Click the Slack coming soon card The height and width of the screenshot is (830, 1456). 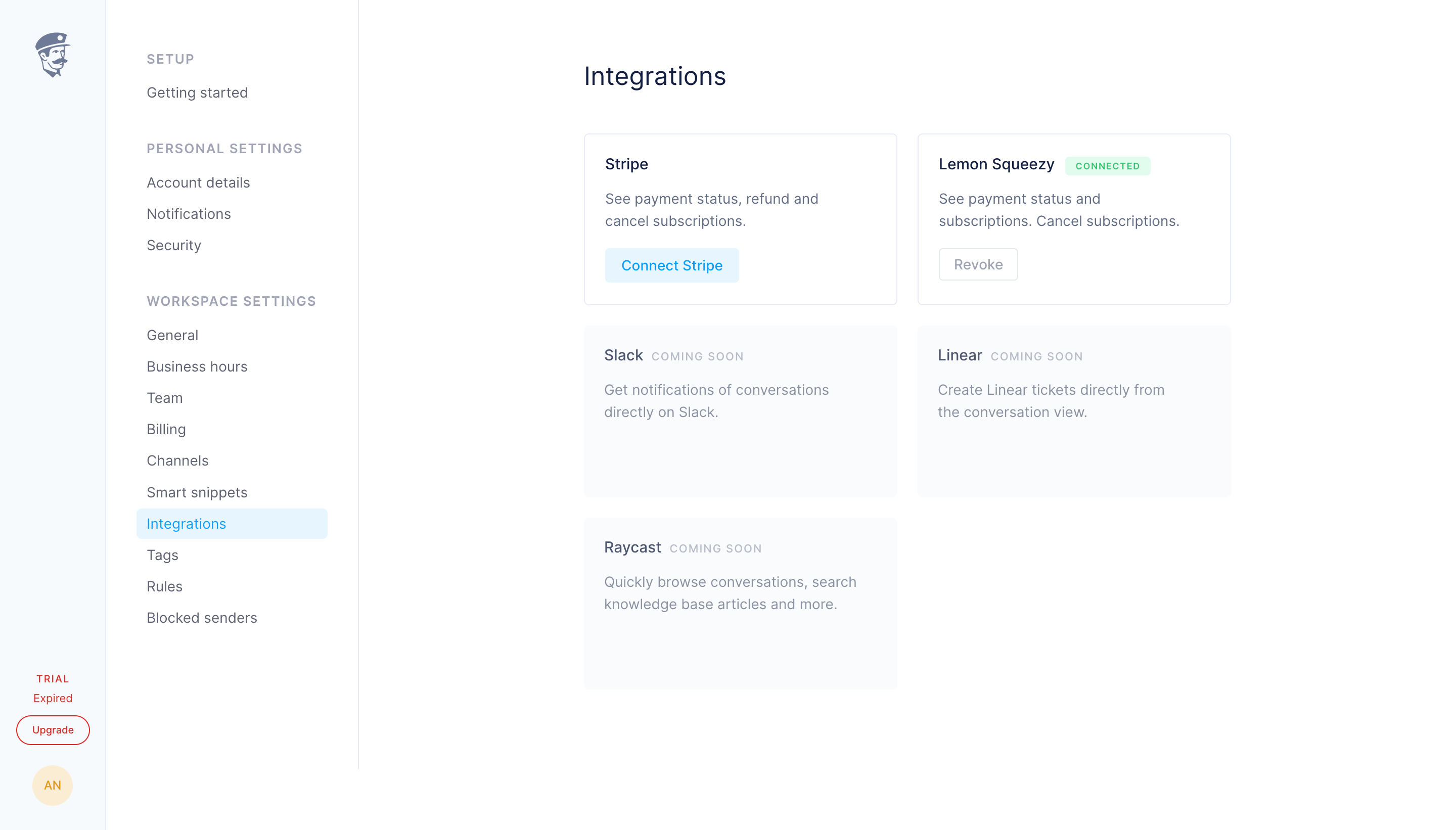coord(740,411)
